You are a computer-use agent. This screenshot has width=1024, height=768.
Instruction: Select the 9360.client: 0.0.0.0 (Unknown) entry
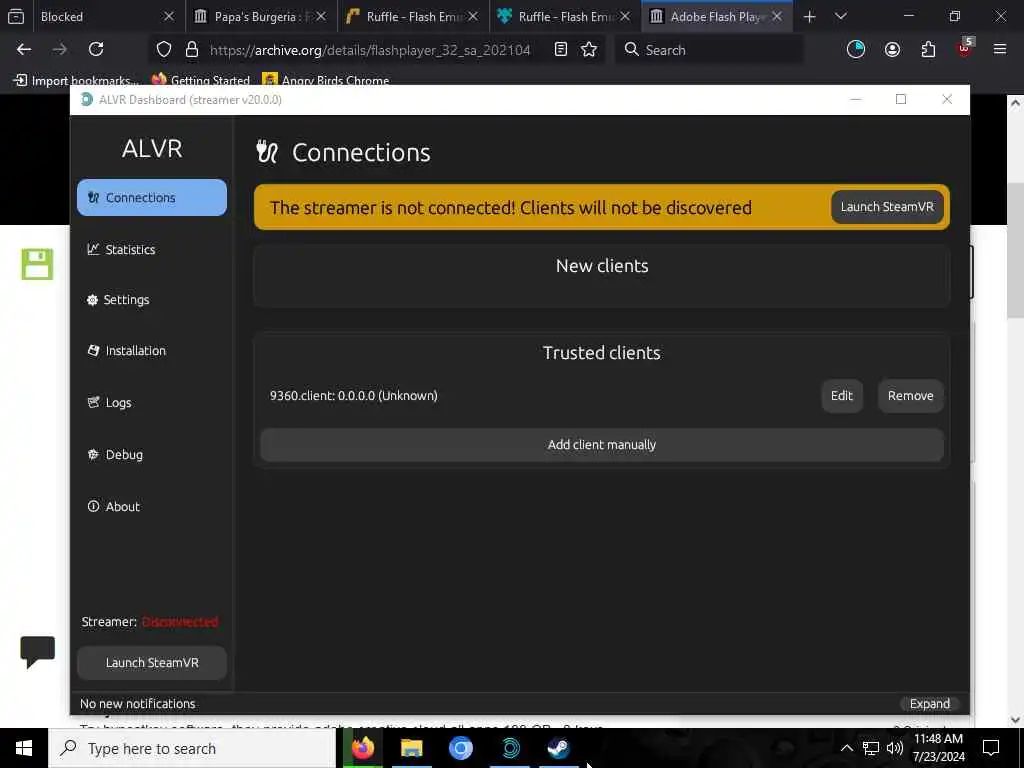point(353,396)
